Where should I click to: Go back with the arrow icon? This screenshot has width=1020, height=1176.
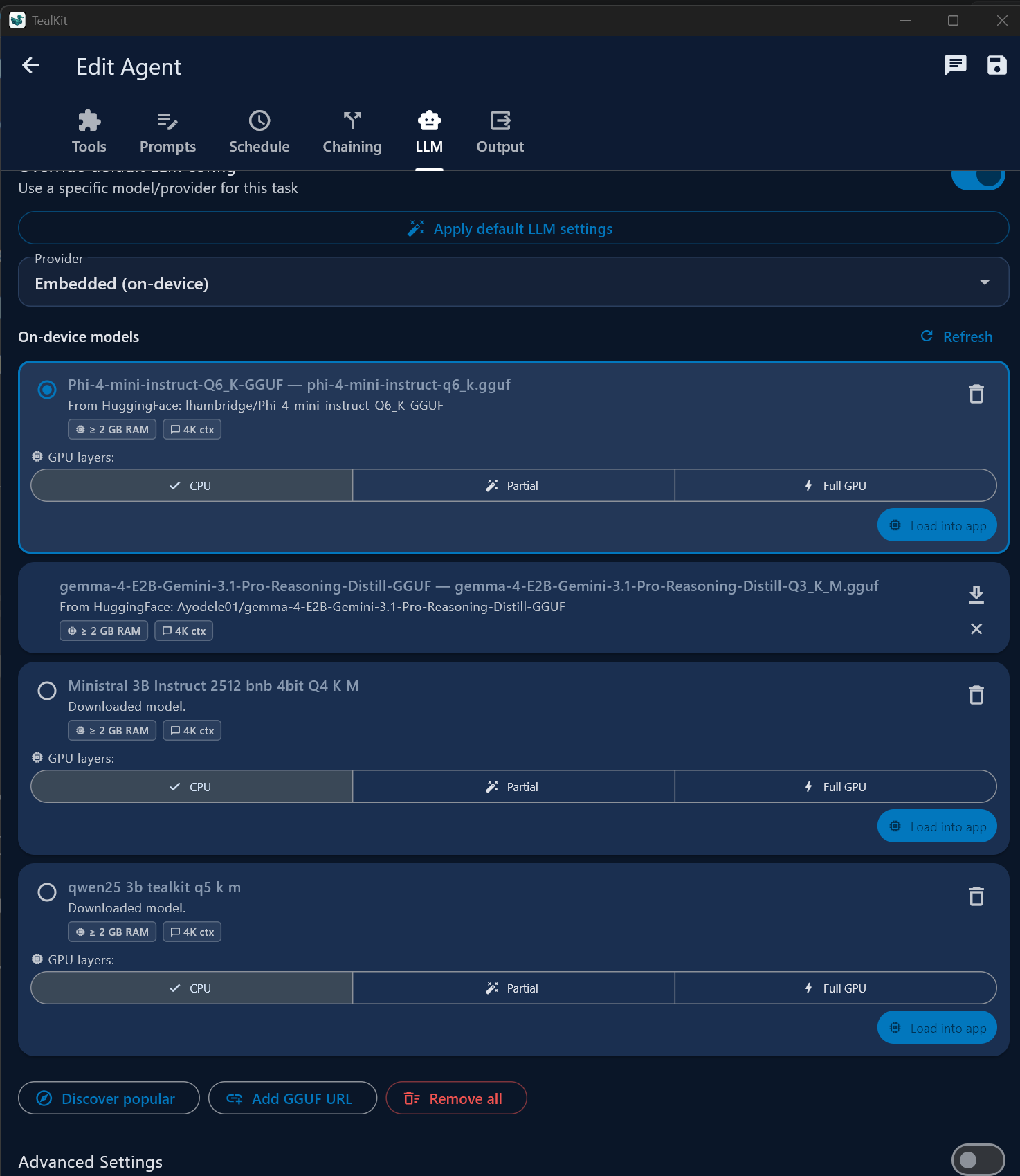click(30, 66)
